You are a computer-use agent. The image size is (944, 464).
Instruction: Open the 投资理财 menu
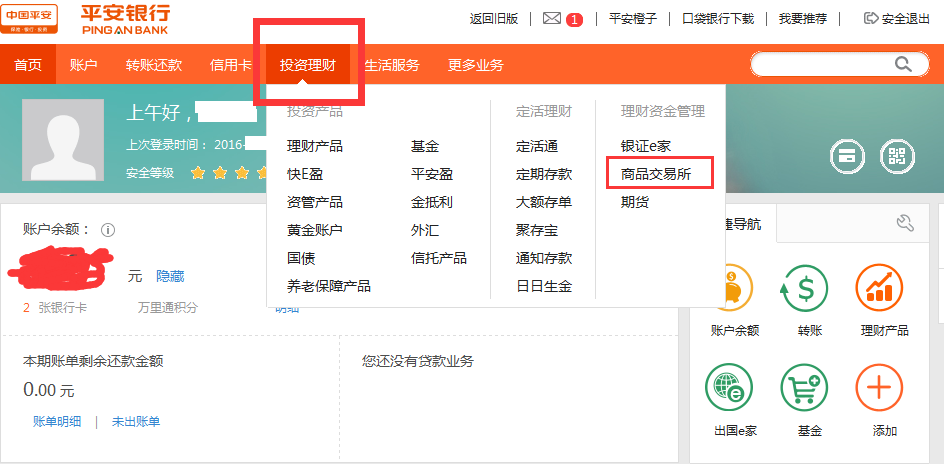point(308,64)
